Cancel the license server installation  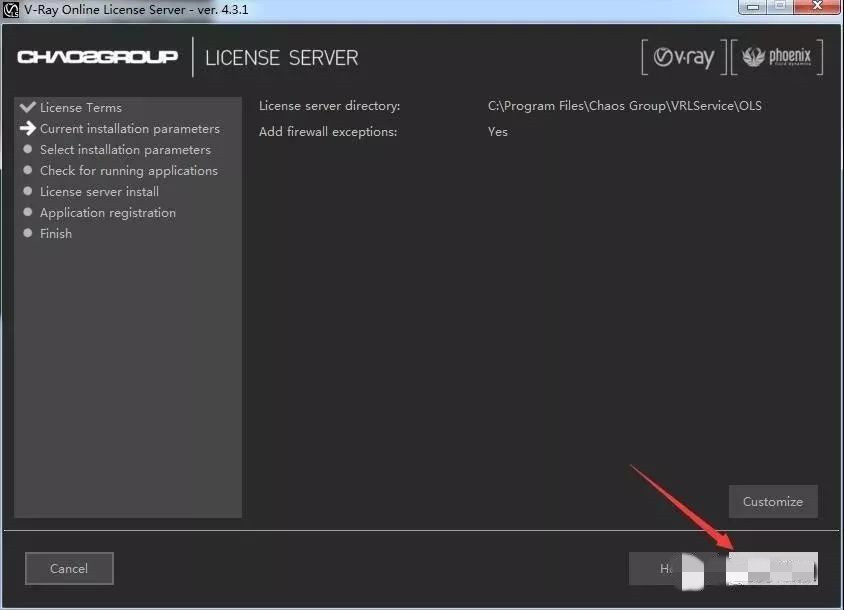[x=69, y=568]
